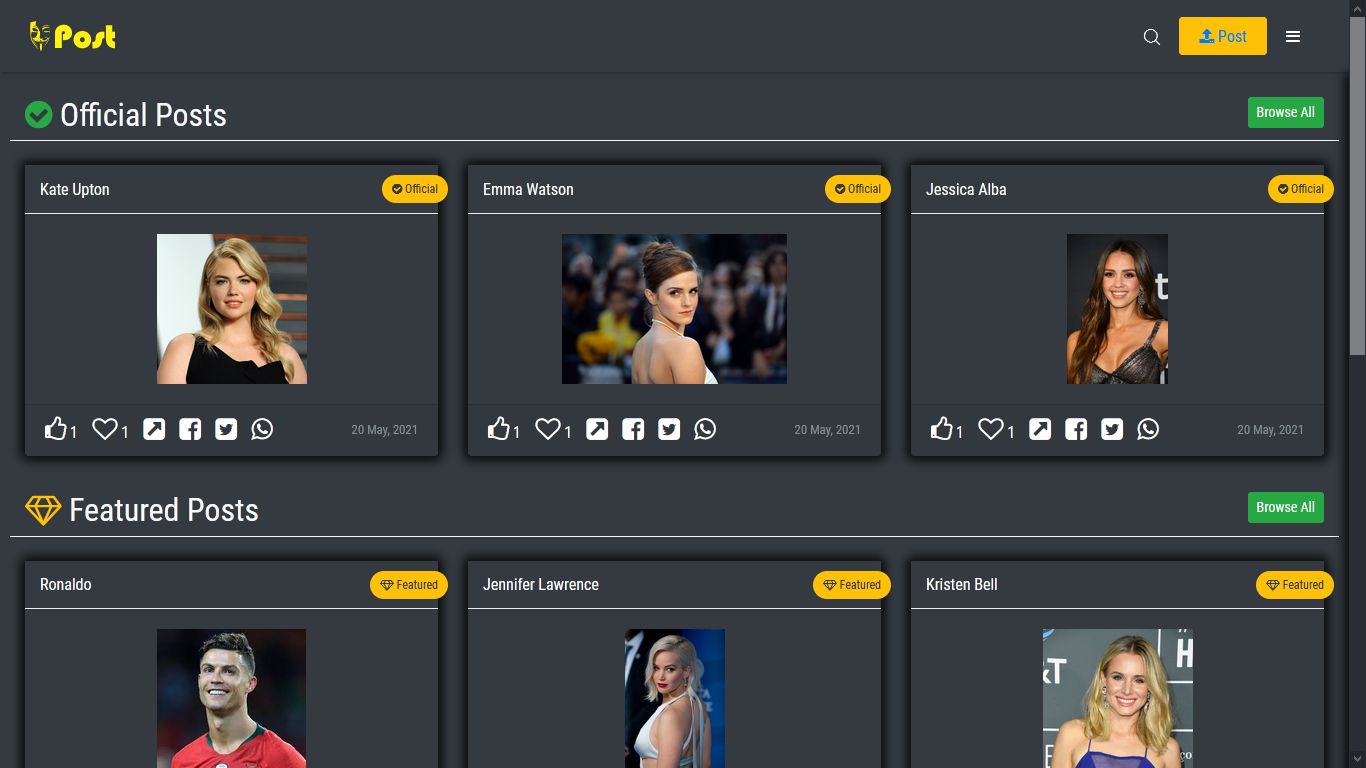The image size is (1366, 768).
Task: Click Browse All next to Featured Posts
Action: [1285, 507]
